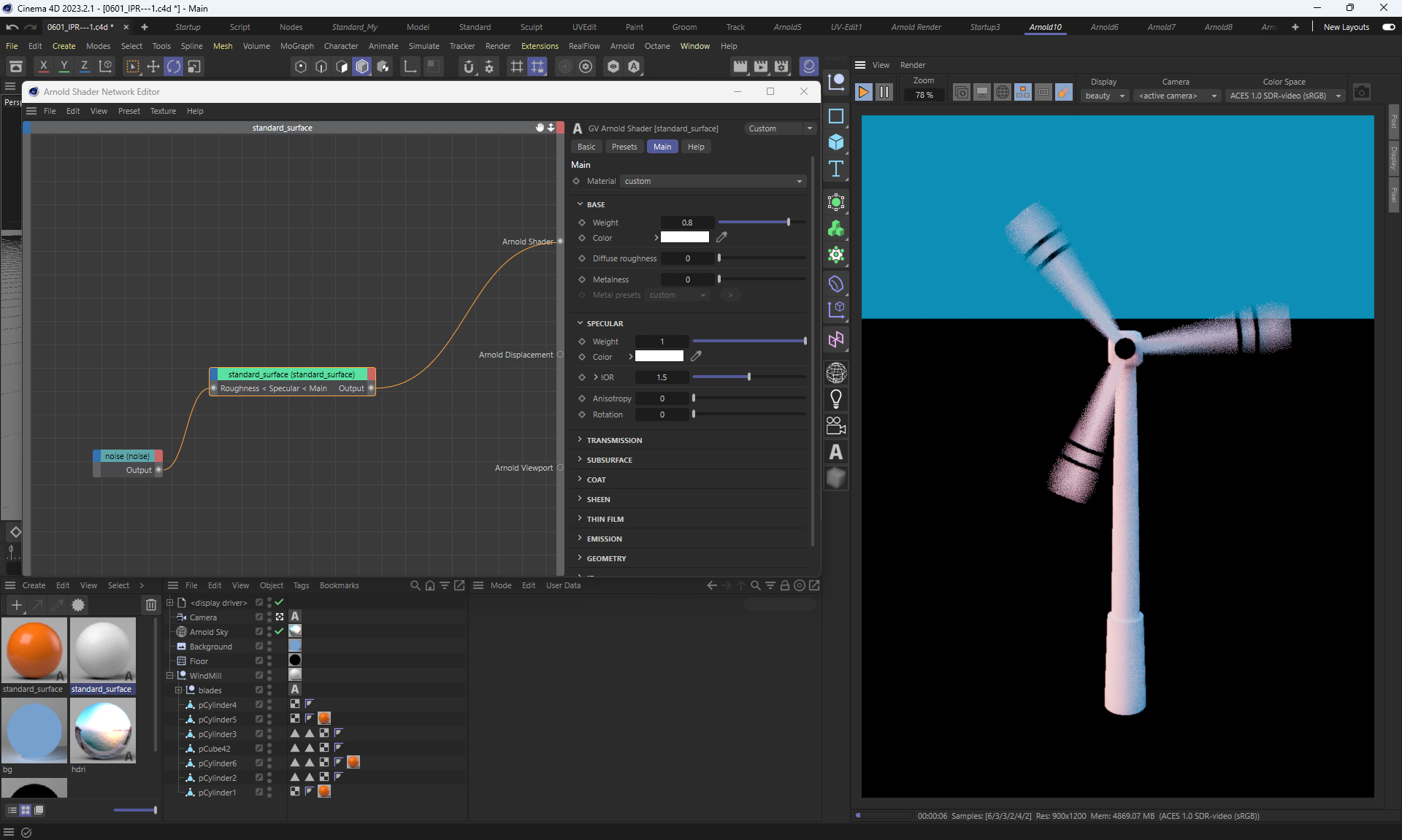Click the render snapshot camera icon
Viewport: 1402px width, 840px height.
(1361, 93)
